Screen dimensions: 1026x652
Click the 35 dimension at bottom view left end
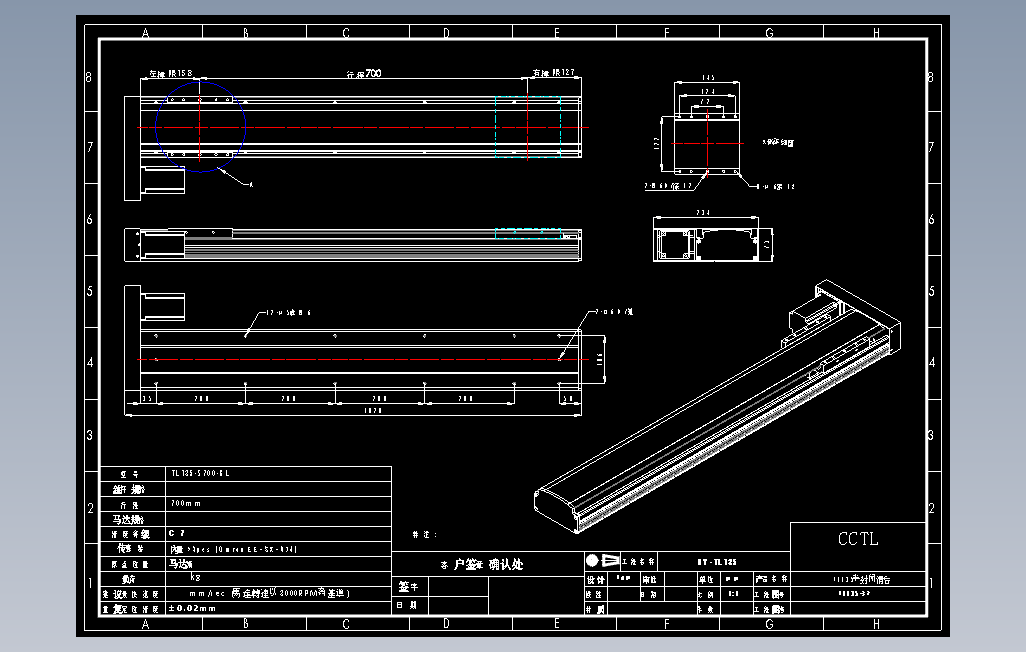[x=147, y=398]
